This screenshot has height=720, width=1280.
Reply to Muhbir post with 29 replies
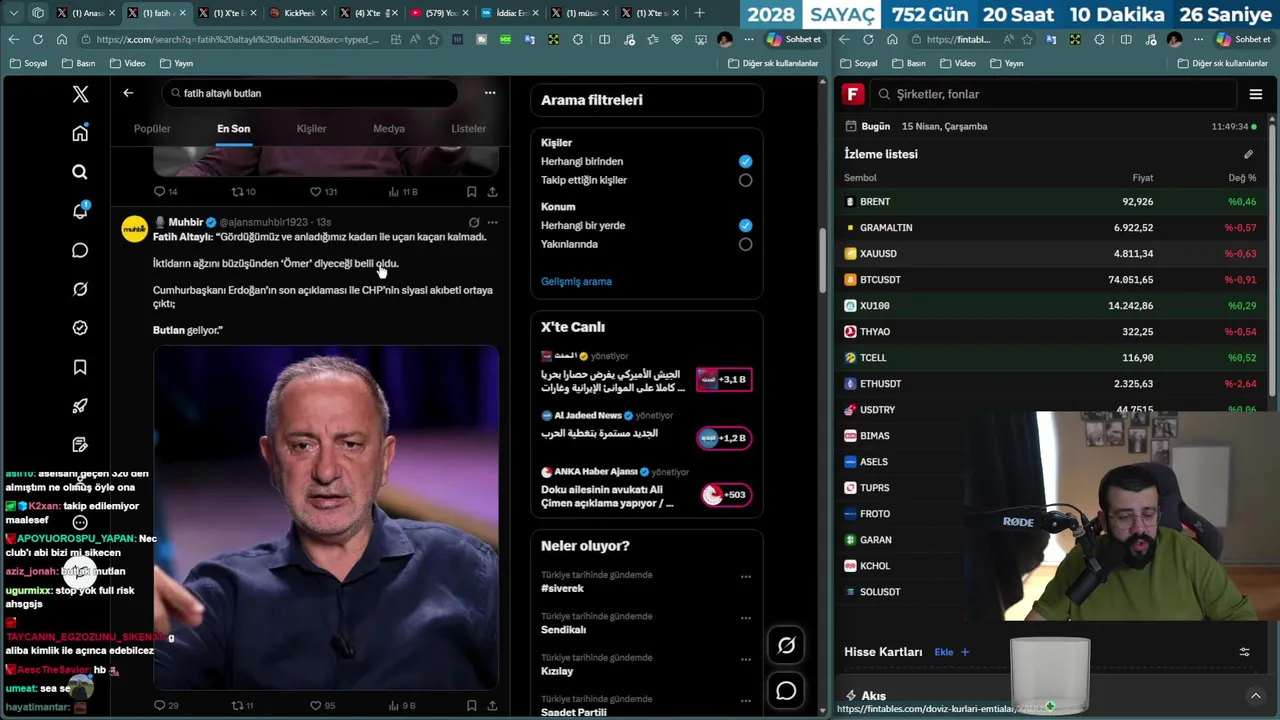[166, 705]
